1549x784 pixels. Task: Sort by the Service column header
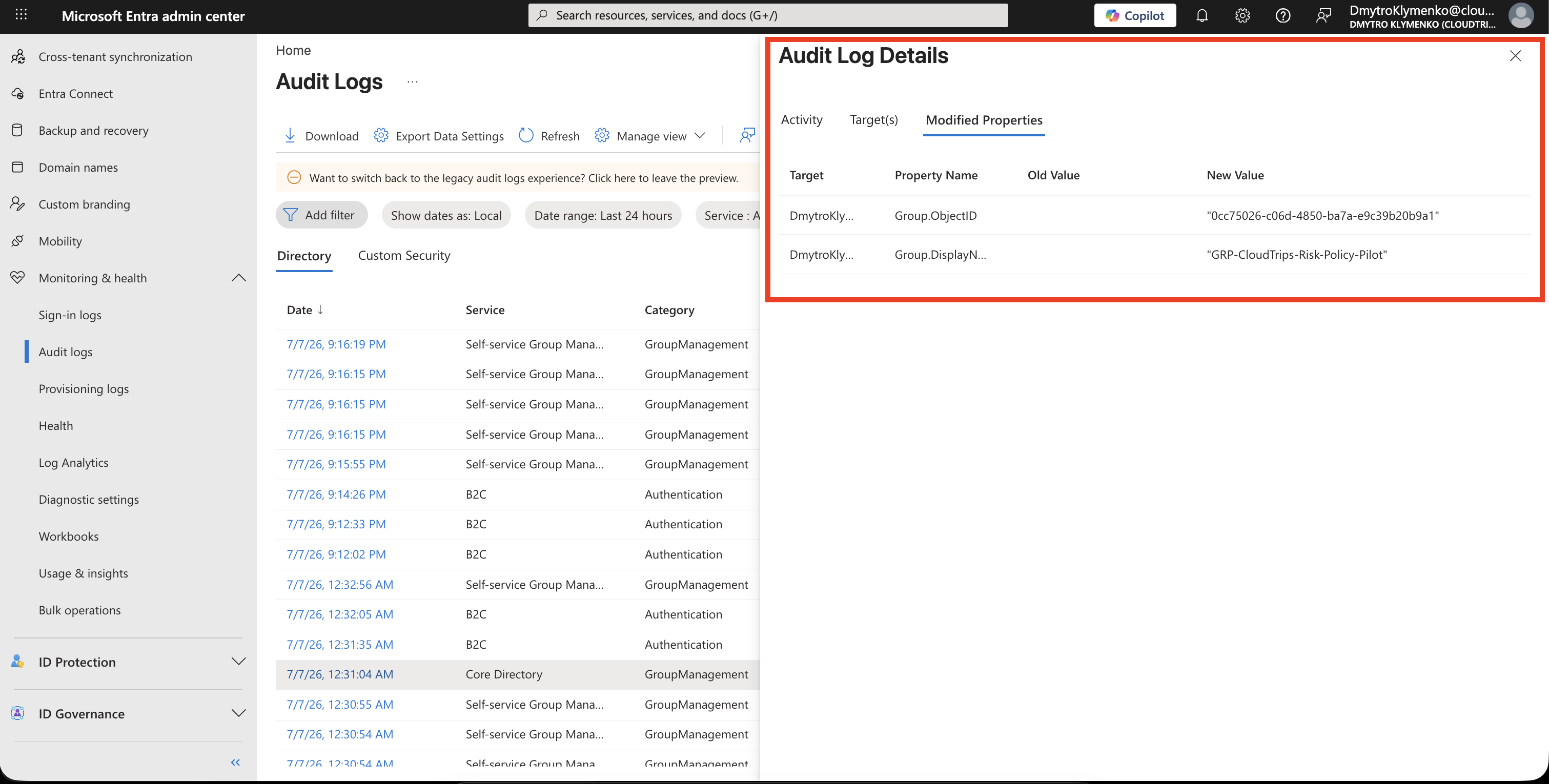coord(485,310)
